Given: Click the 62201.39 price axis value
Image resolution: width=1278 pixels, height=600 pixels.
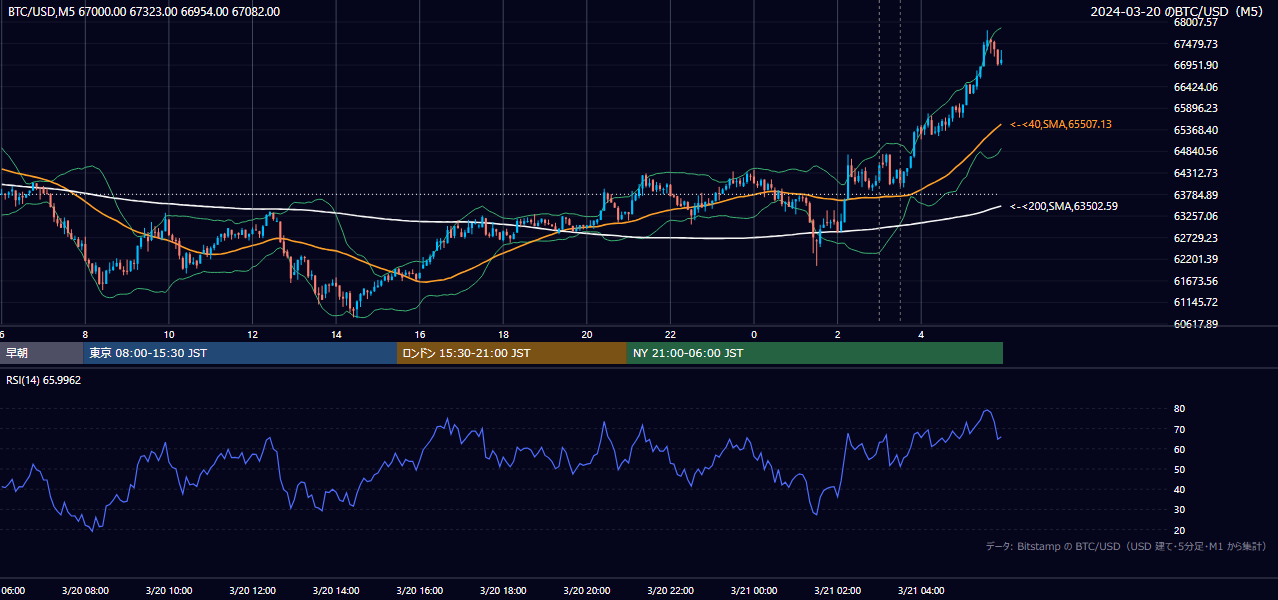Looking at the screenshot, I should tap(1196, 259).
